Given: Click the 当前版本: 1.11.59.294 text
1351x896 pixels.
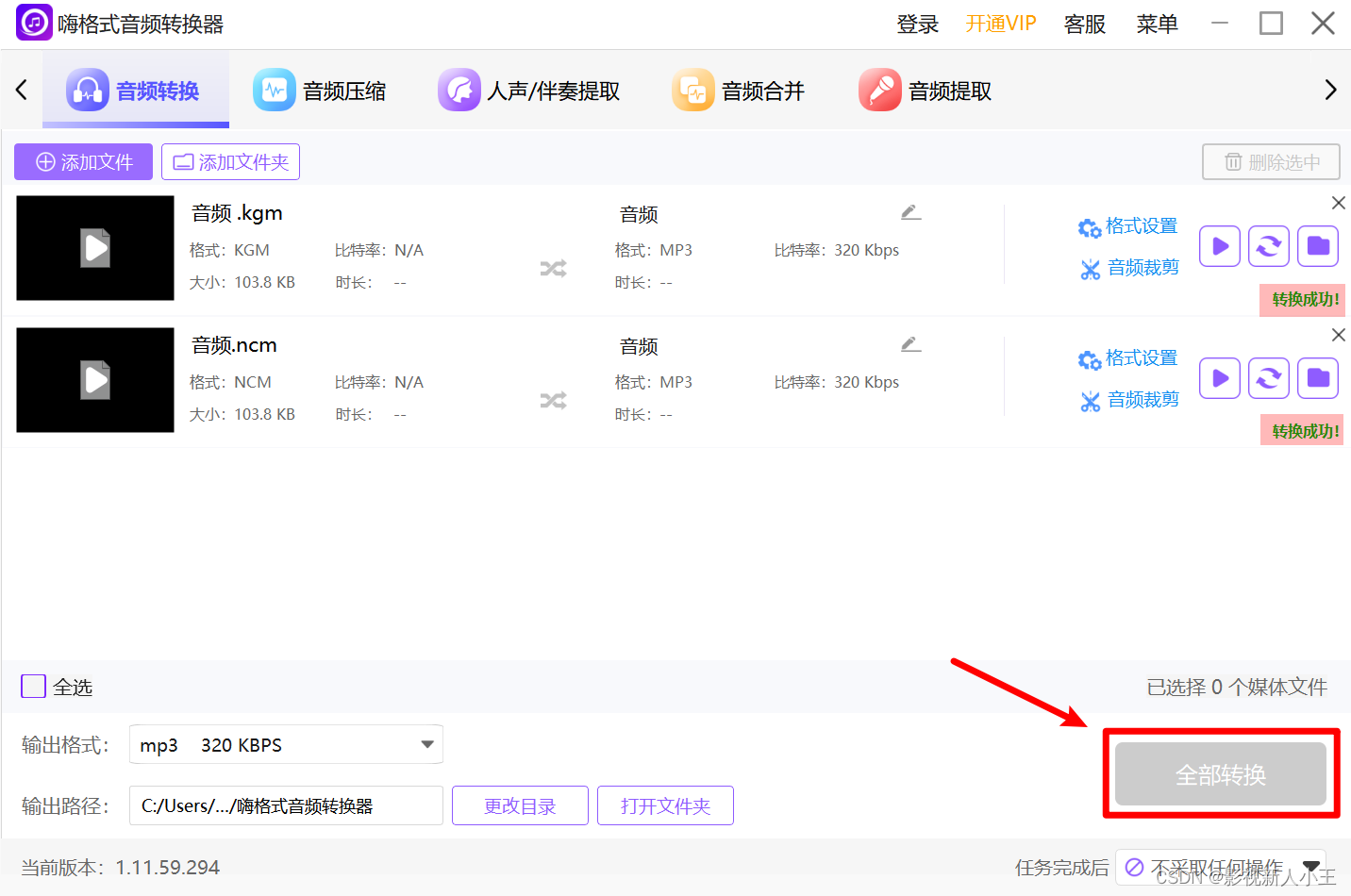Looking at the screenshot, I should tap(121, 868).
